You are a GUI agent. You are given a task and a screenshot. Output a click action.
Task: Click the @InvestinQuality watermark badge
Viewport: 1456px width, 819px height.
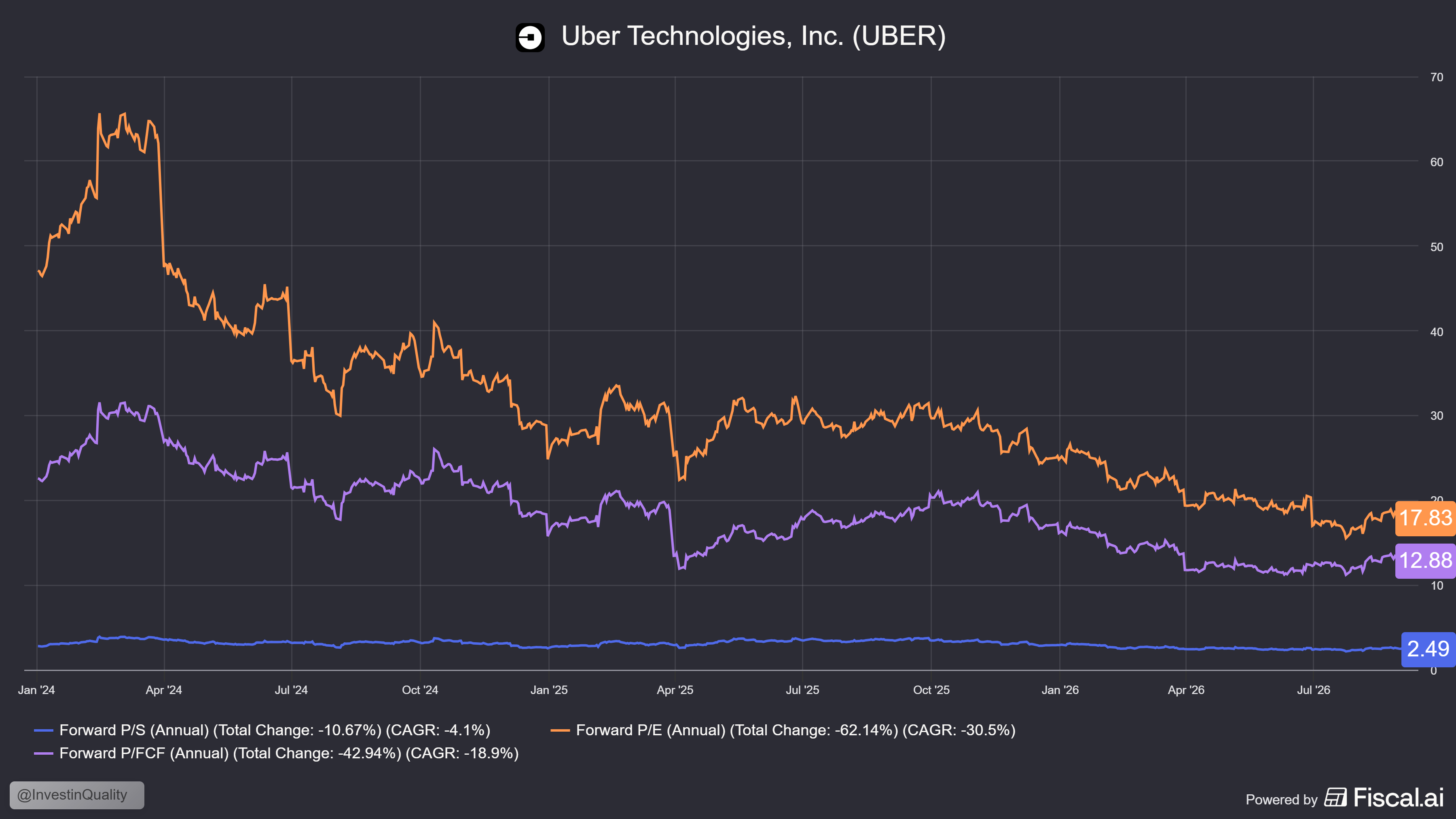click(x=77, y=795)
